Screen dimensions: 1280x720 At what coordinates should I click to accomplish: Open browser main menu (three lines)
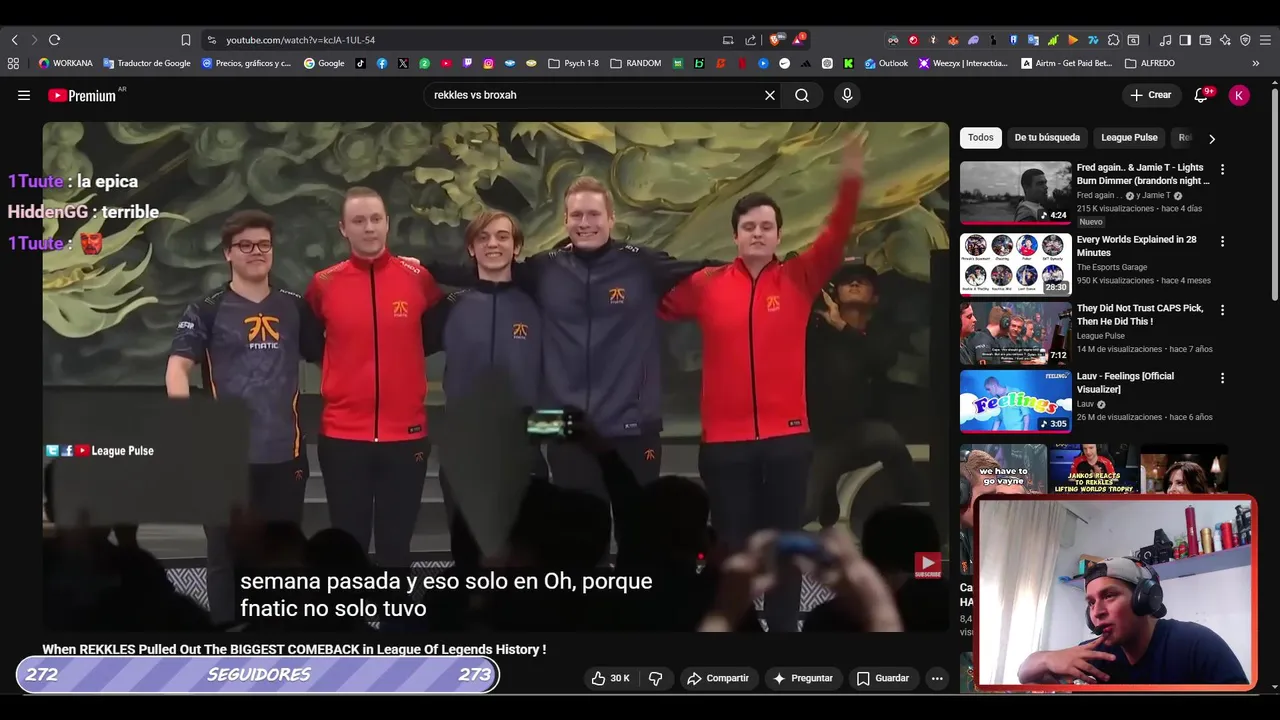[x=1265, y=40]
